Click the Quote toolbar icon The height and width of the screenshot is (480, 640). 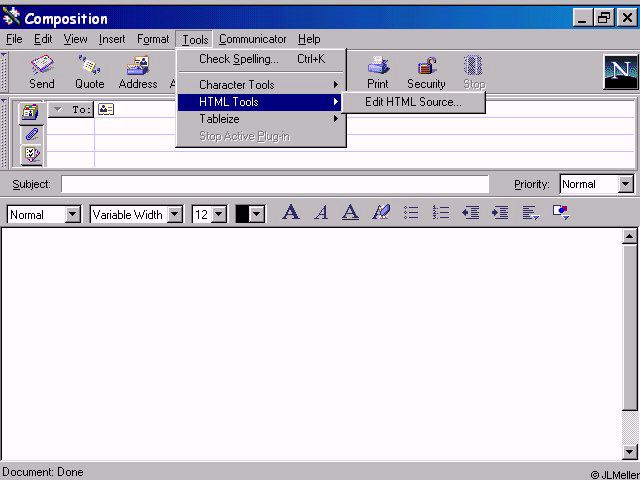click(x=89, y=72)
